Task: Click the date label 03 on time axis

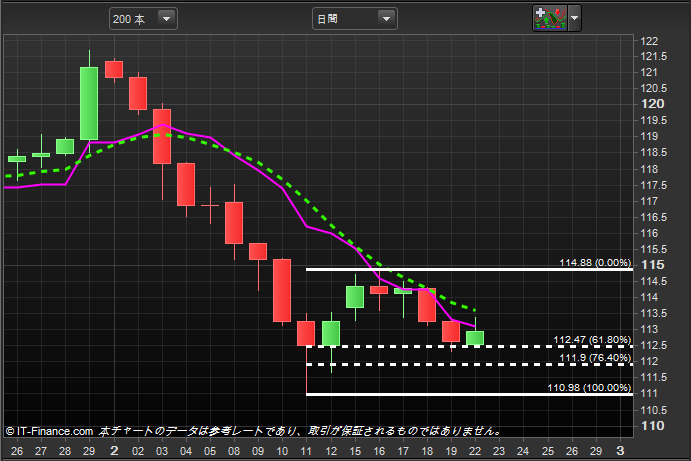Action: (162, 451)
